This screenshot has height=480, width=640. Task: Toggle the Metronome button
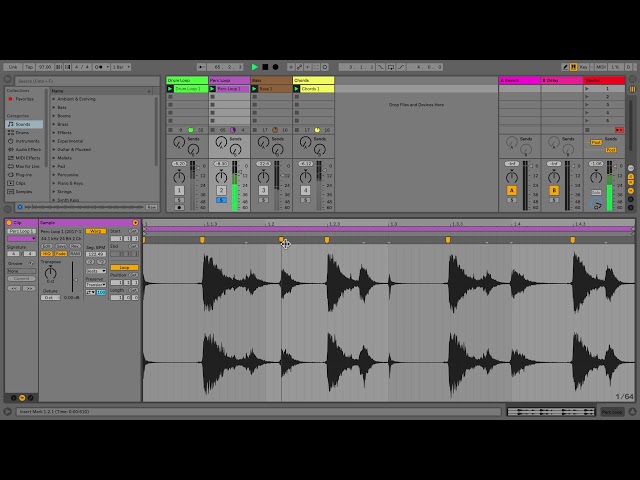(x=100, y=67)
